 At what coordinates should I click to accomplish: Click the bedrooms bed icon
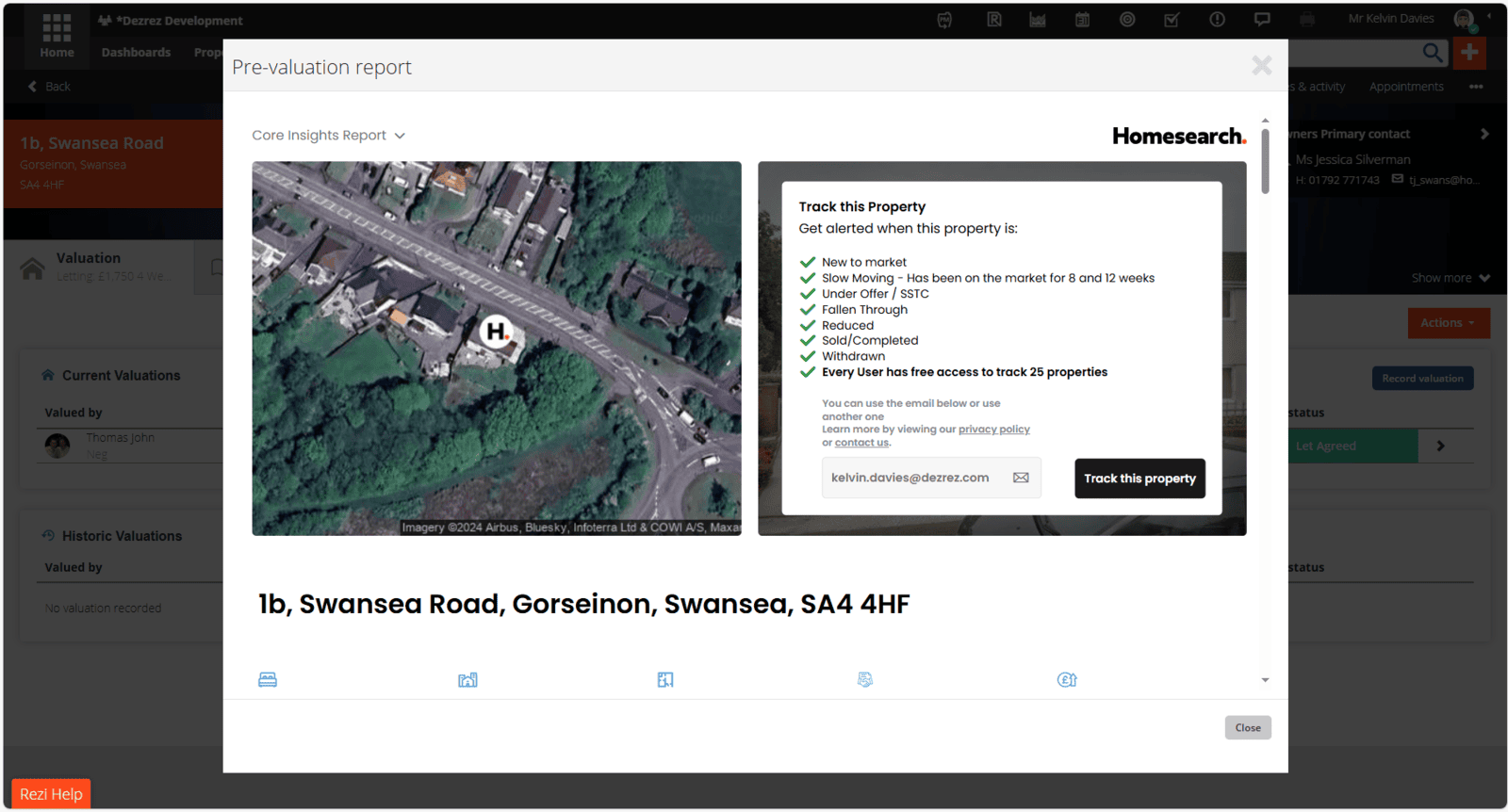coord(268,679)
